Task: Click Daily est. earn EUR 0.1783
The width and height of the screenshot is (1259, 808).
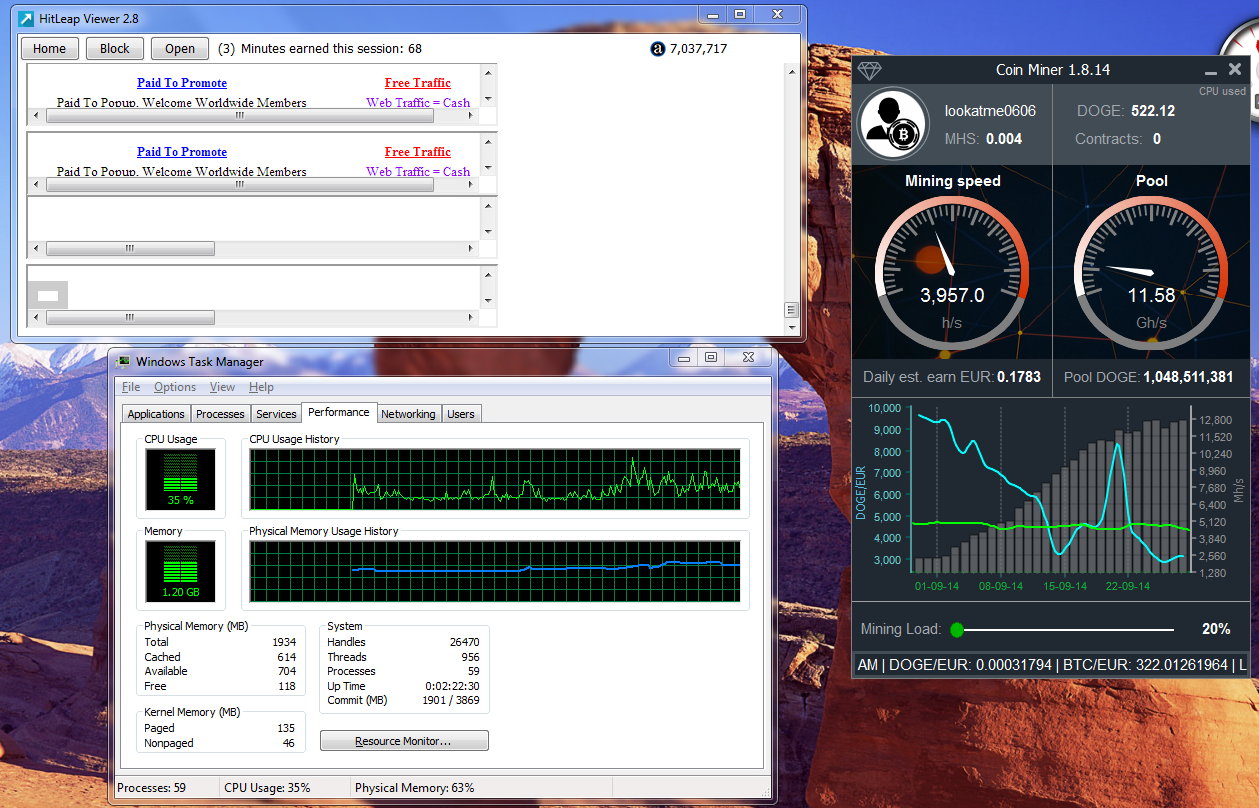Action: pyautogui.click(x=952, y=377)
